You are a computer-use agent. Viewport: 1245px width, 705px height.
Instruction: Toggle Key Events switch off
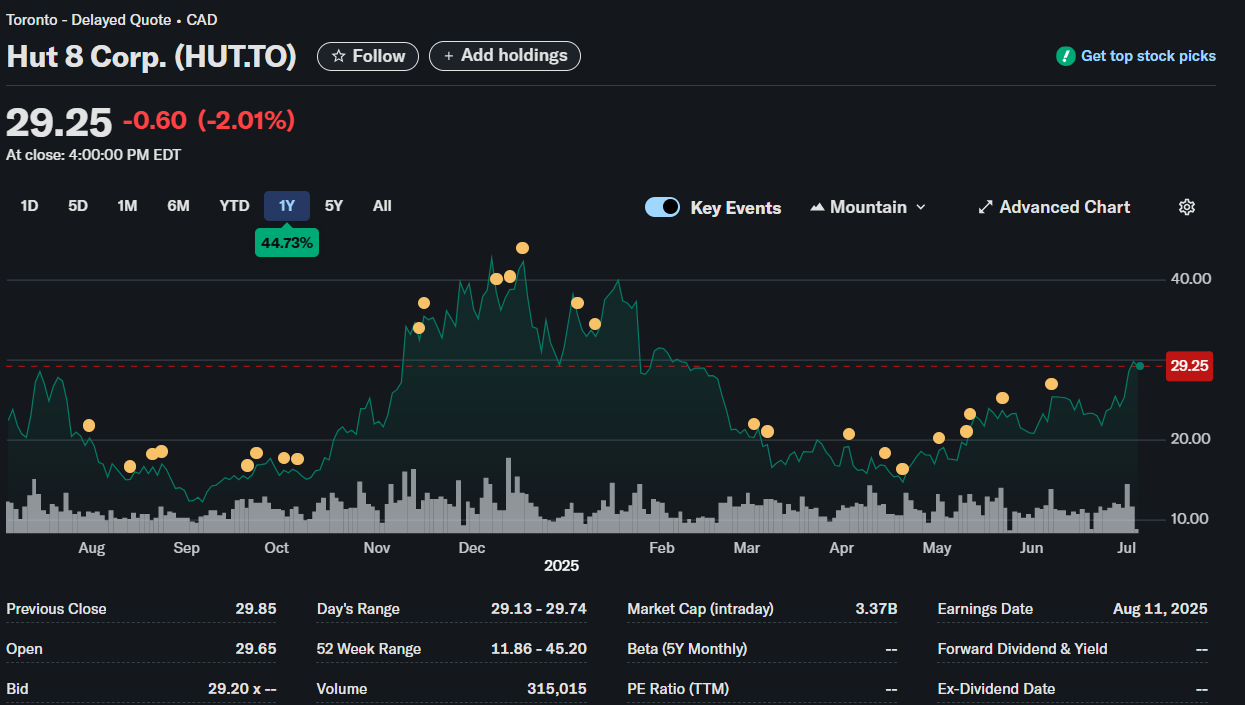662,207
